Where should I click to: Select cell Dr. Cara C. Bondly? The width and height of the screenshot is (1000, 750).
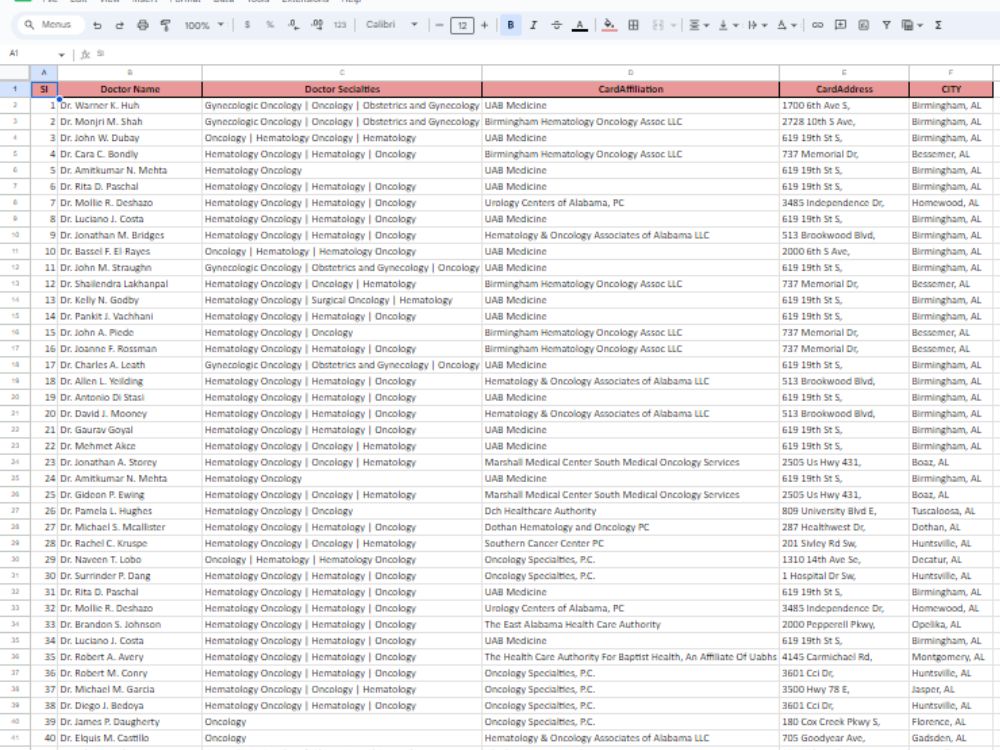coord(129,154)
